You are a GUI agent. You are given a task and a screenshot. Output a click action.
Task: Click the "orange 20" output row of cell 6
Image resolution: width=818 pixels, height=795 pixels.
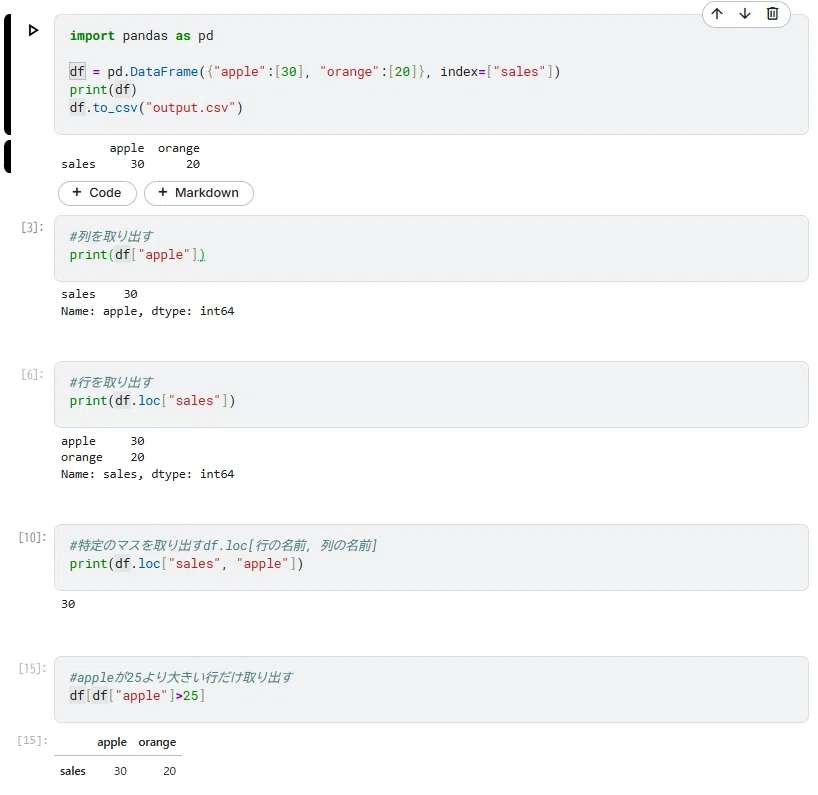(x=102, y=457)
